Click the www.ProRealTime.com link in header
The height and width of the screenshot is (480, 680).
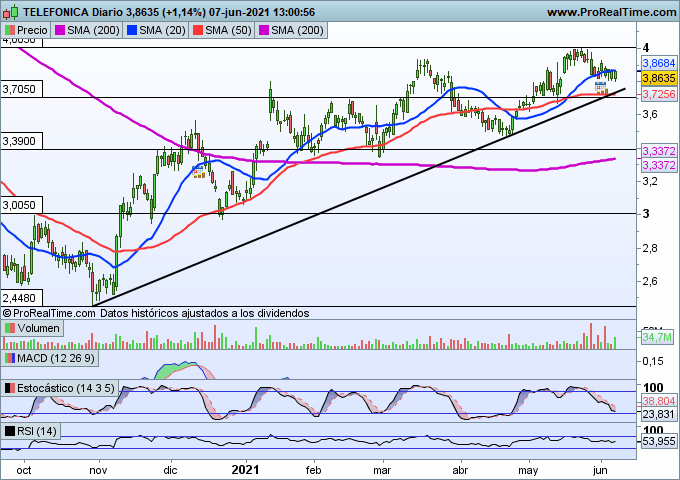611,12
